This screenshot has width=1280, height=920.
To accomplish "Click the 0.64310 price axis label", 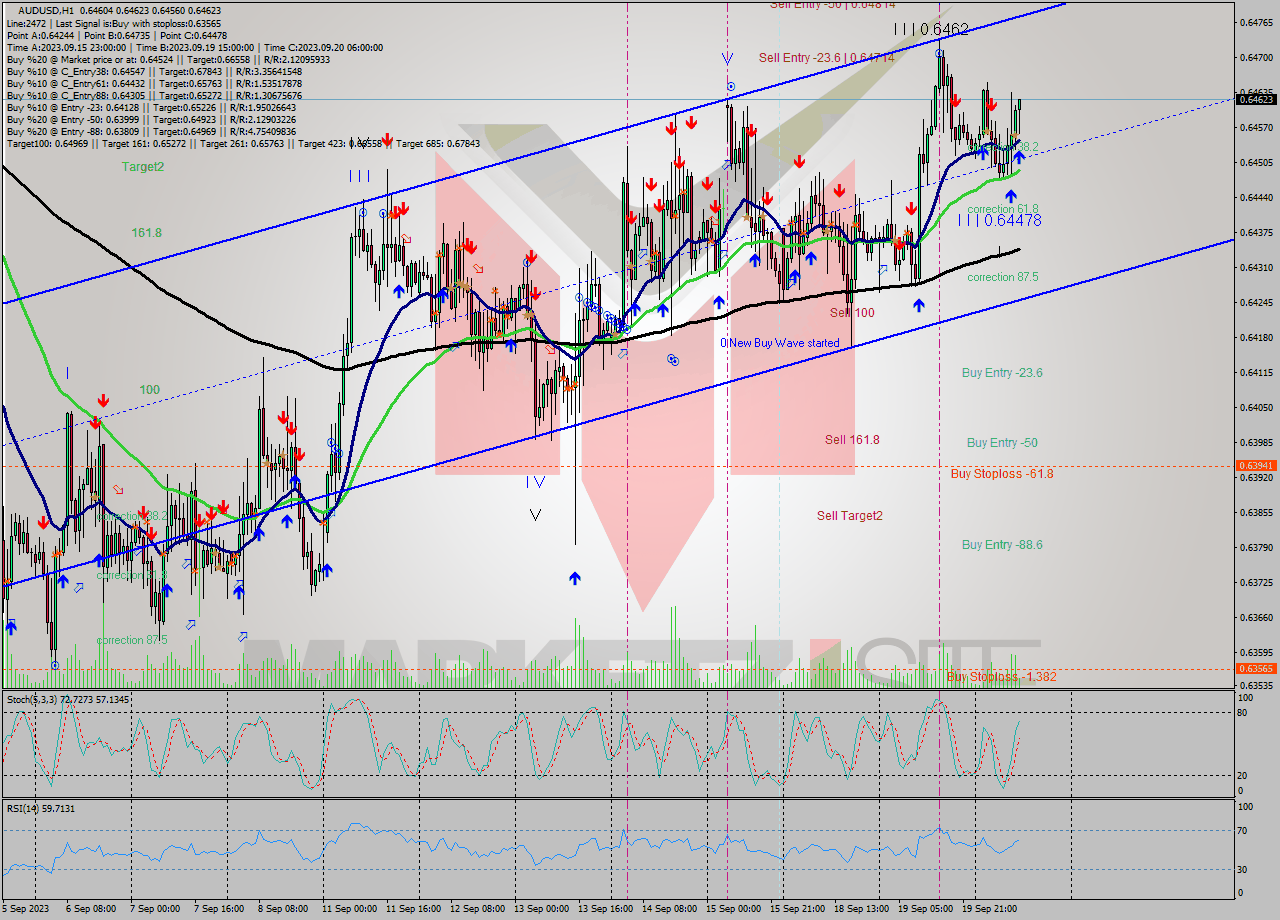I will click(1257, 268).
